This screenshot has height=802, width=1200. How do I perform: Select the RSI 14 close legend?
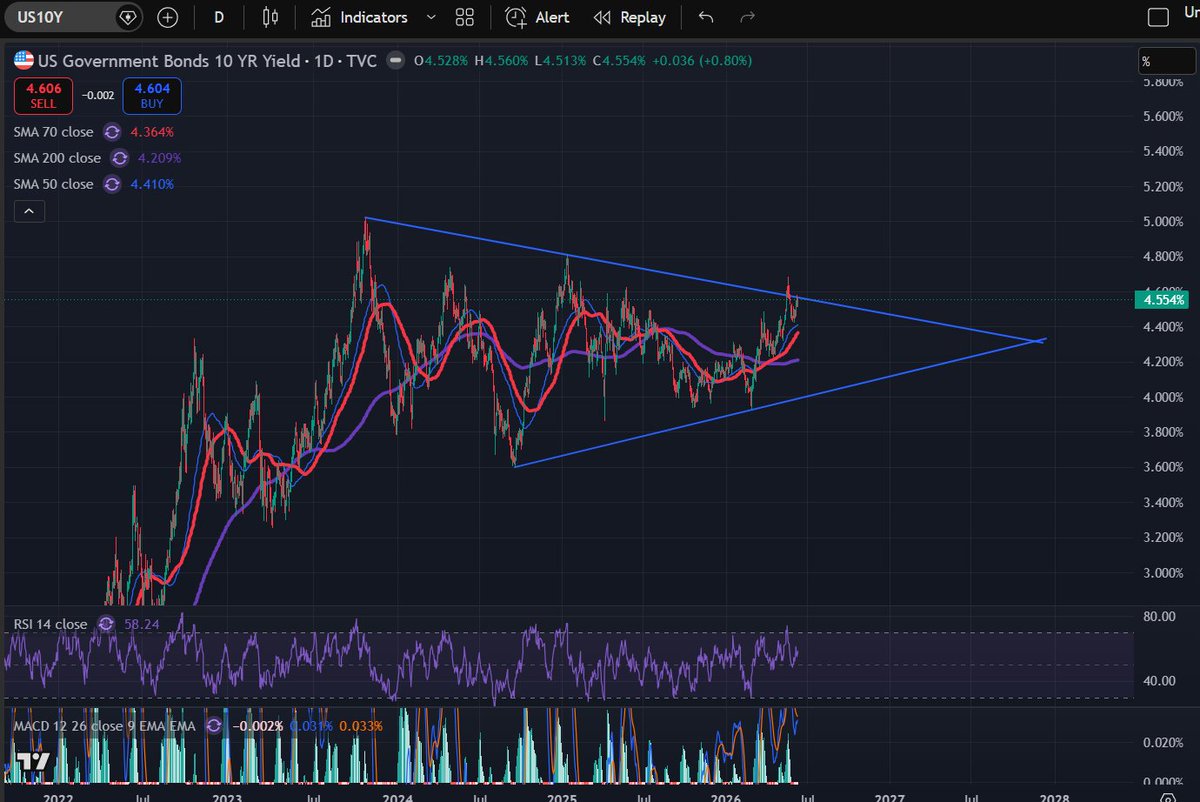[51, 624]
